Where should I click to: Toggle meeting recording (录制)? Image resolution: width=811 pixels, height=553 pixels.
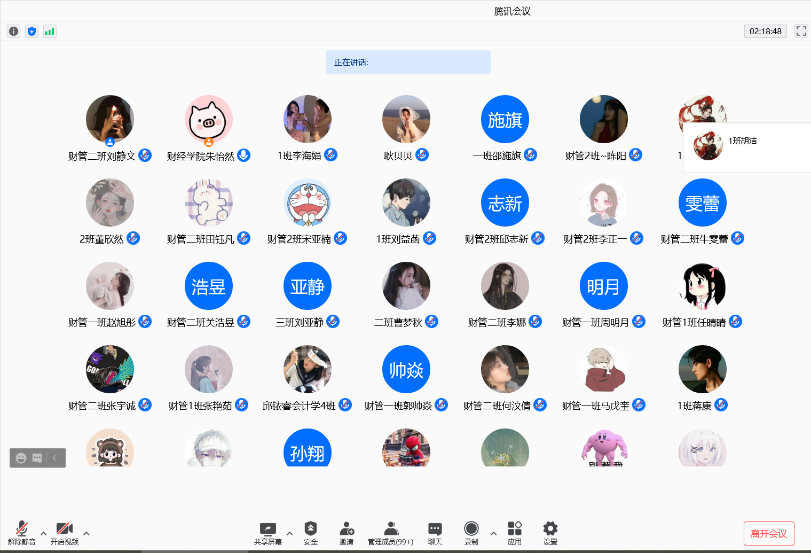[471, 532]
